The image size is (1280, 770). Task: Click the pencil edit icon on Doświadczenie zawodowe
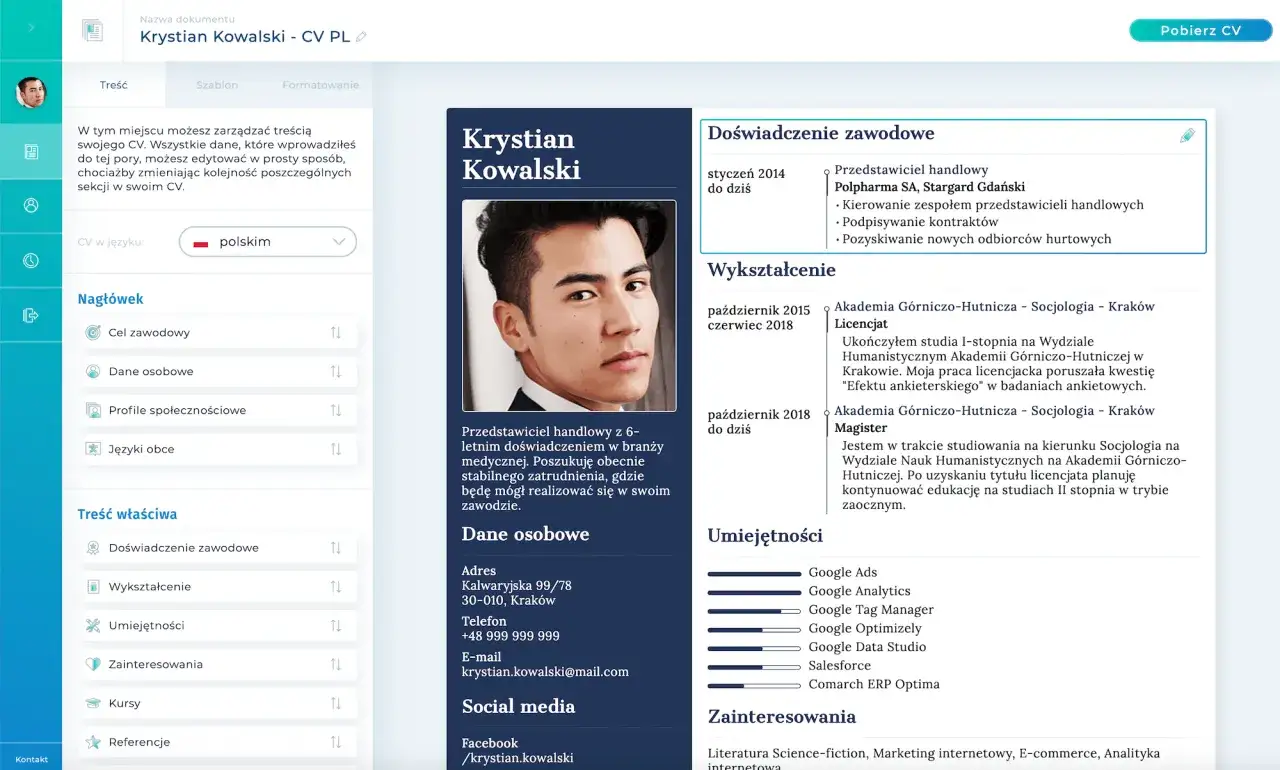pos(1188,135)
